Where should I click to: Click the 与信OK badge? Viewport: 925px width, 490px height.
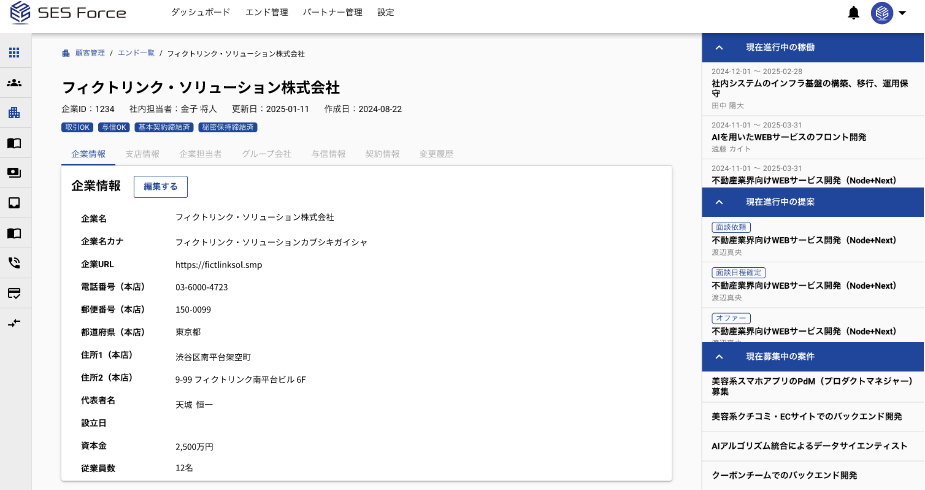(114, 127)
